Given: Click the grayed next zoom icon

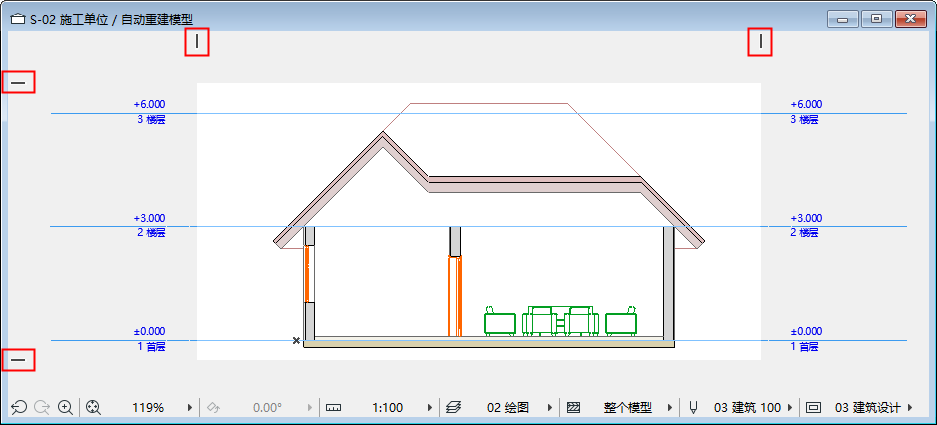Looking at the screenshot, I should click(x=42, y=408).
